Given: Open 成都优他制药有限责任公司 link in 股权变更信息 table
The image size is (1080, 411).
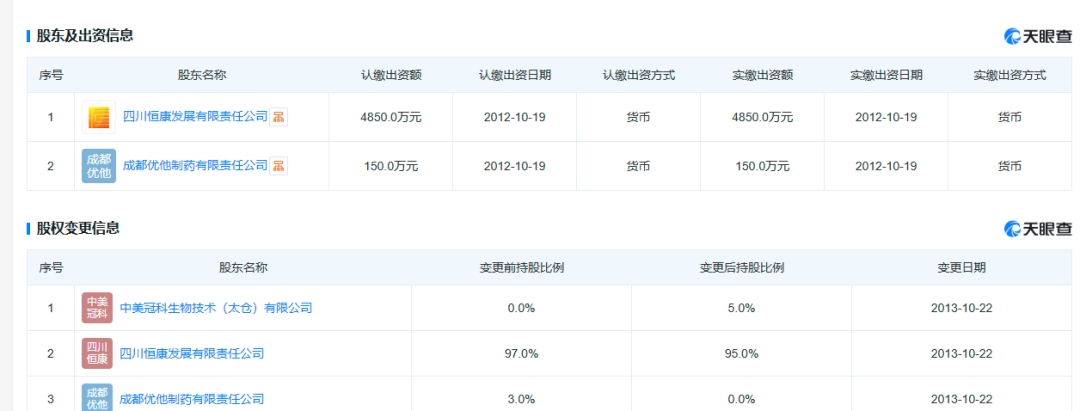Looking at the screenshot, I should 192,399.
